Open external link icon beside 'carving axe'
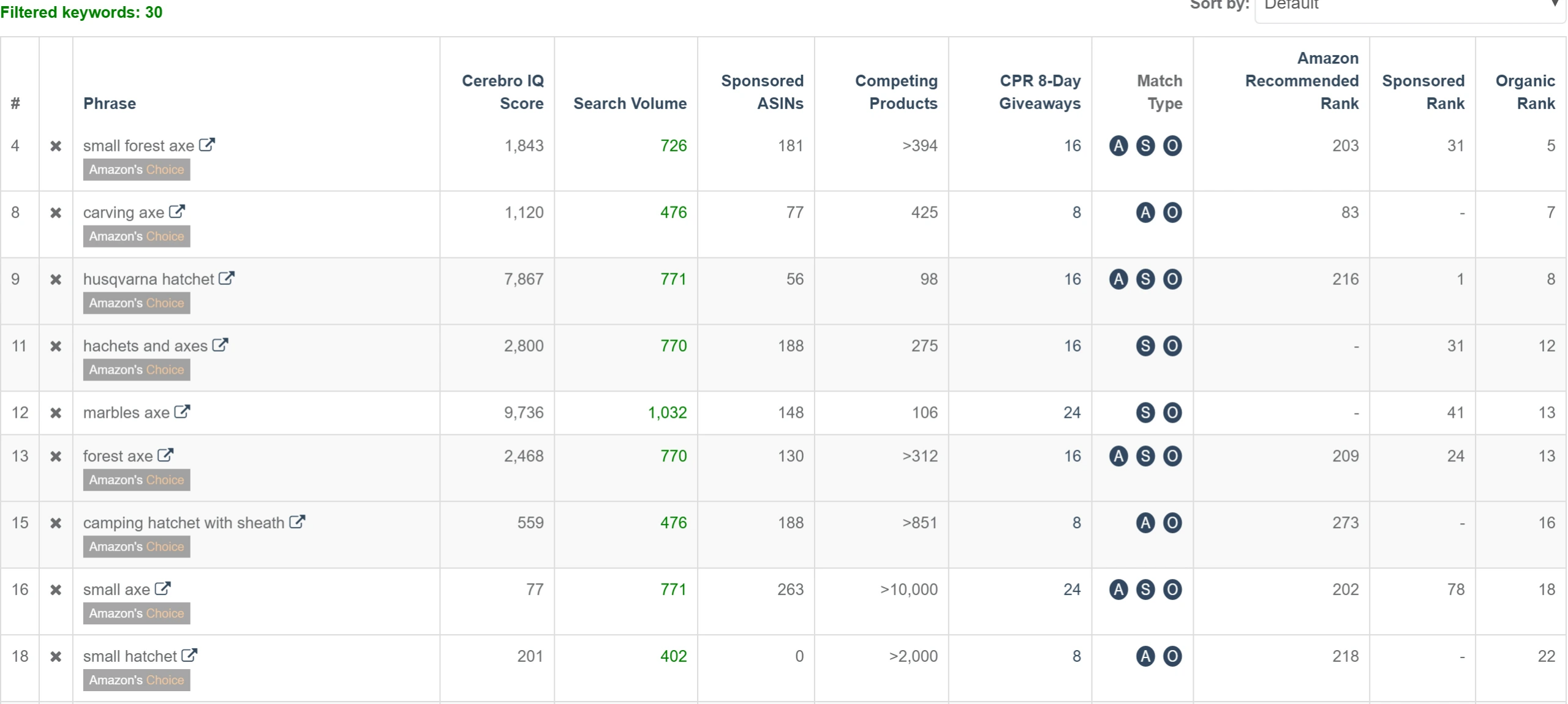 [x=177, y=211]
